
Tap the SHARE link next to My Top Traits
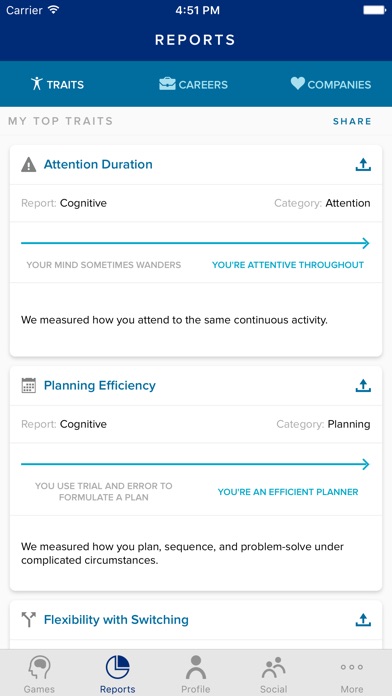(x=352, y=121)
